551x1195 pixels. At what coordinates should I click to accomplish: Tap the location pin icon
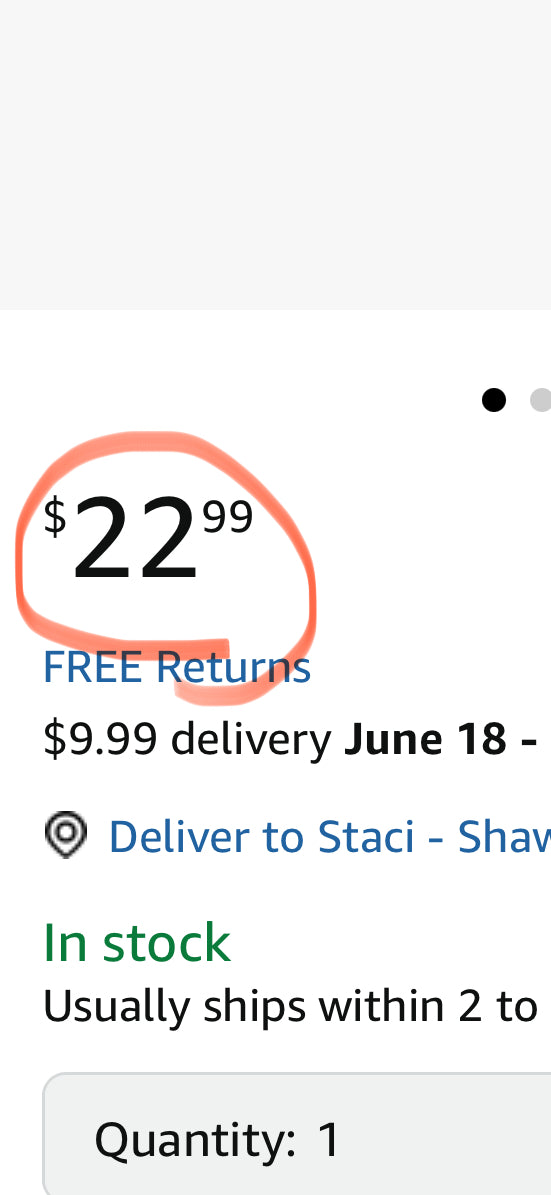(x=66, y=835)
